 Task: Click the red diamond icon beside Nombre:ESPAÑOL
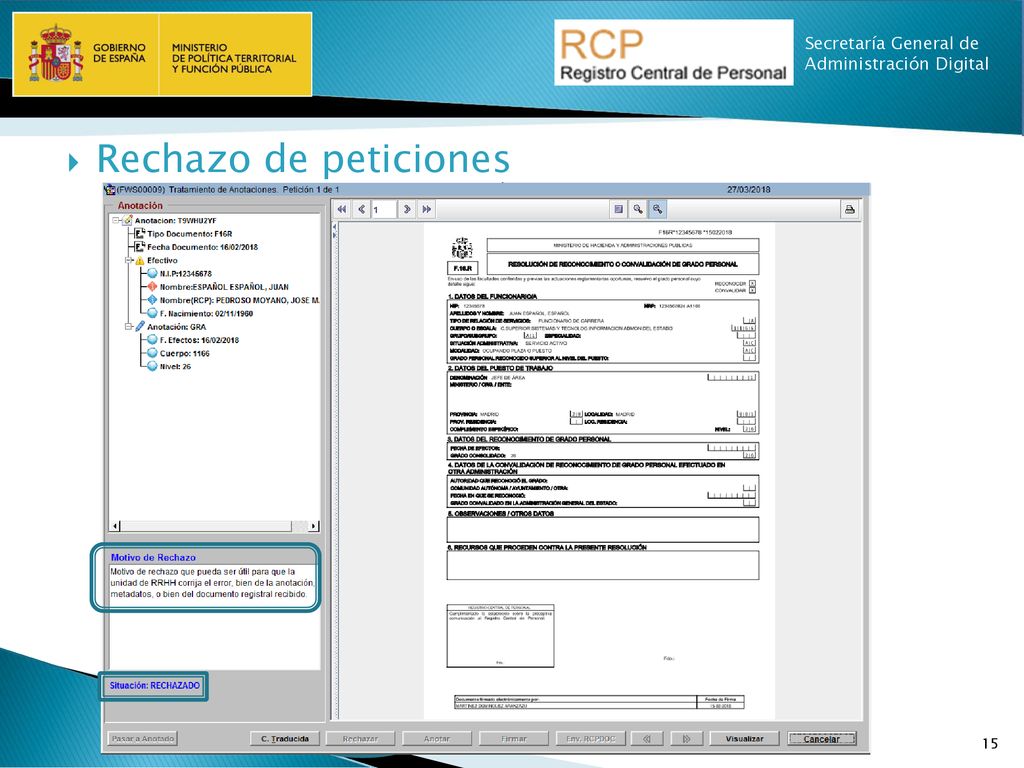153,287
